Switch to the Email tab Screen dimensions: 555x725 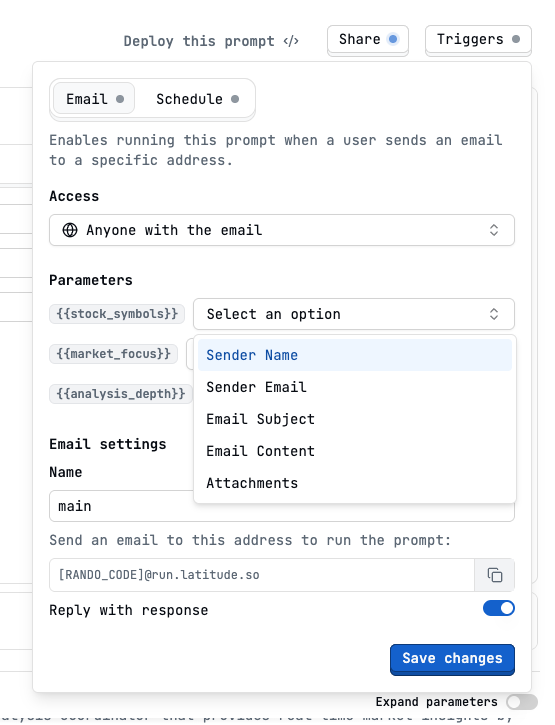(94, 98)
